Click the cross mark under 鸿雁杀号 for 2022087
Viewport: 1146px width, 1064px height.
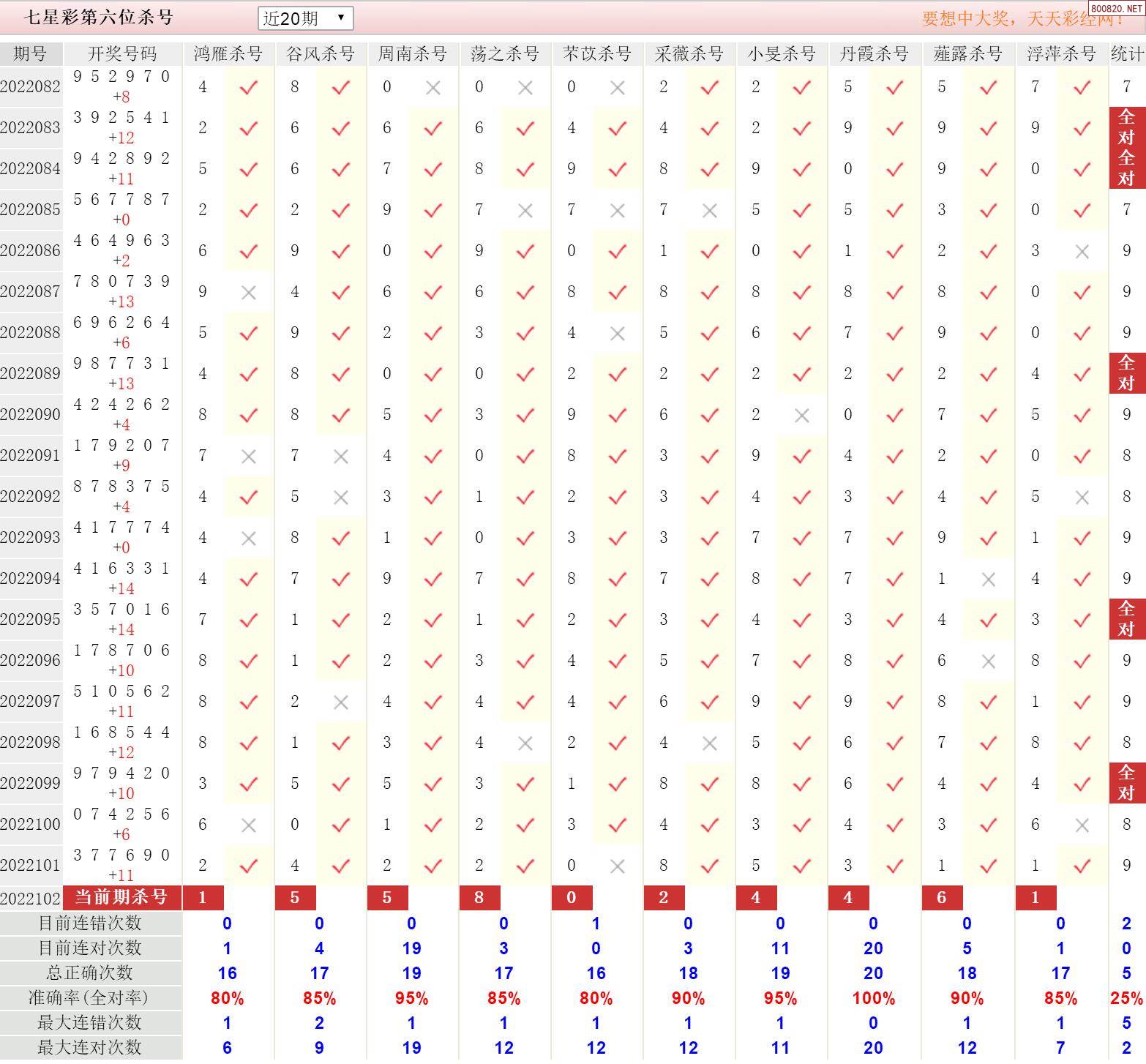pos(249,293)
